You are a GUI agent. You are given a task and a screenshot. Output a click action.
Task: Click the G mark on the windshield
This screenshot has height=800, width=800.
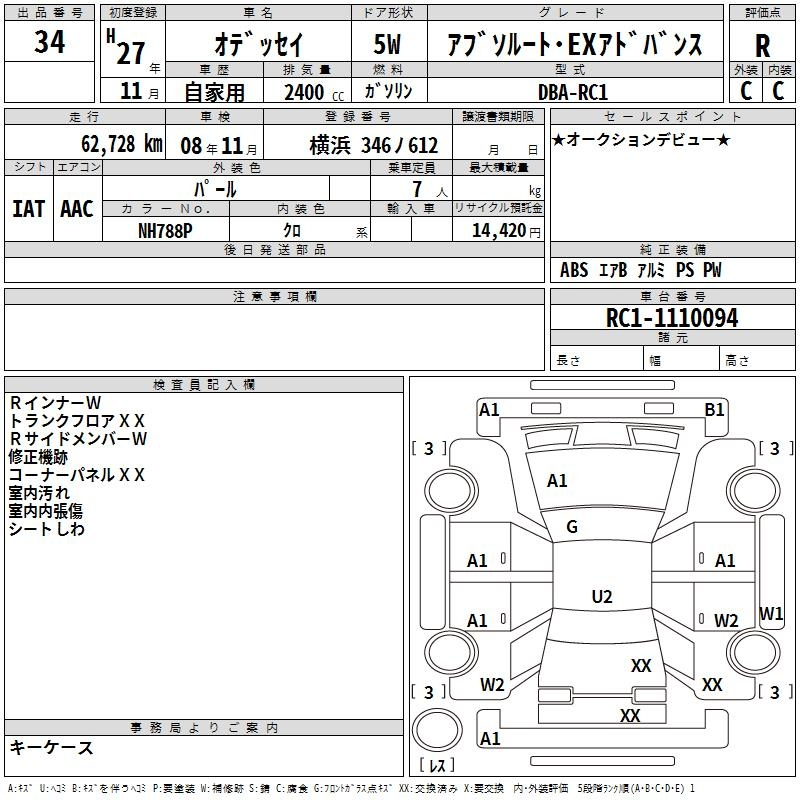tap(572, 527)
